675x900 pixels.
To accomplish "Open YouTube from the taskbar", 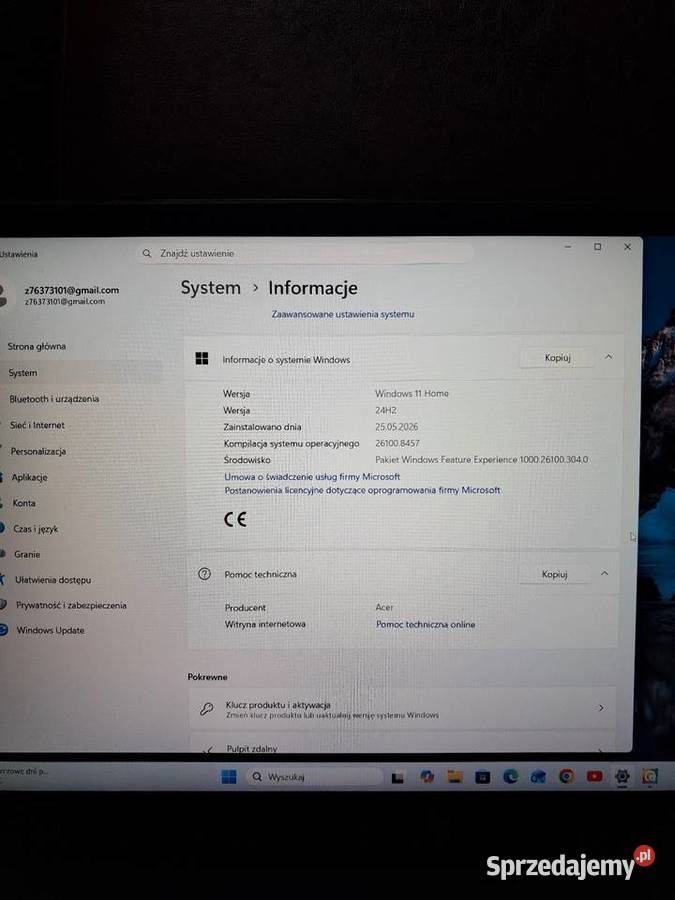I will pyautogui.click(x=594, y=777).
